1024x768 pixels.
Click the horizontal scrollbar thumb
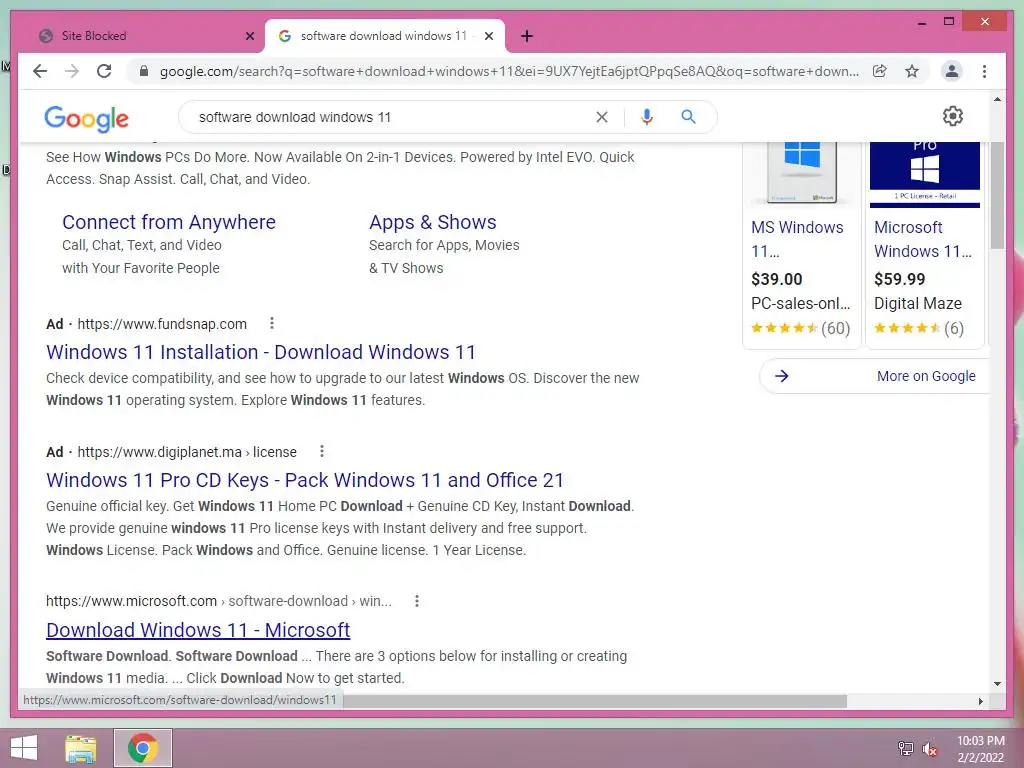coord(594,701)
